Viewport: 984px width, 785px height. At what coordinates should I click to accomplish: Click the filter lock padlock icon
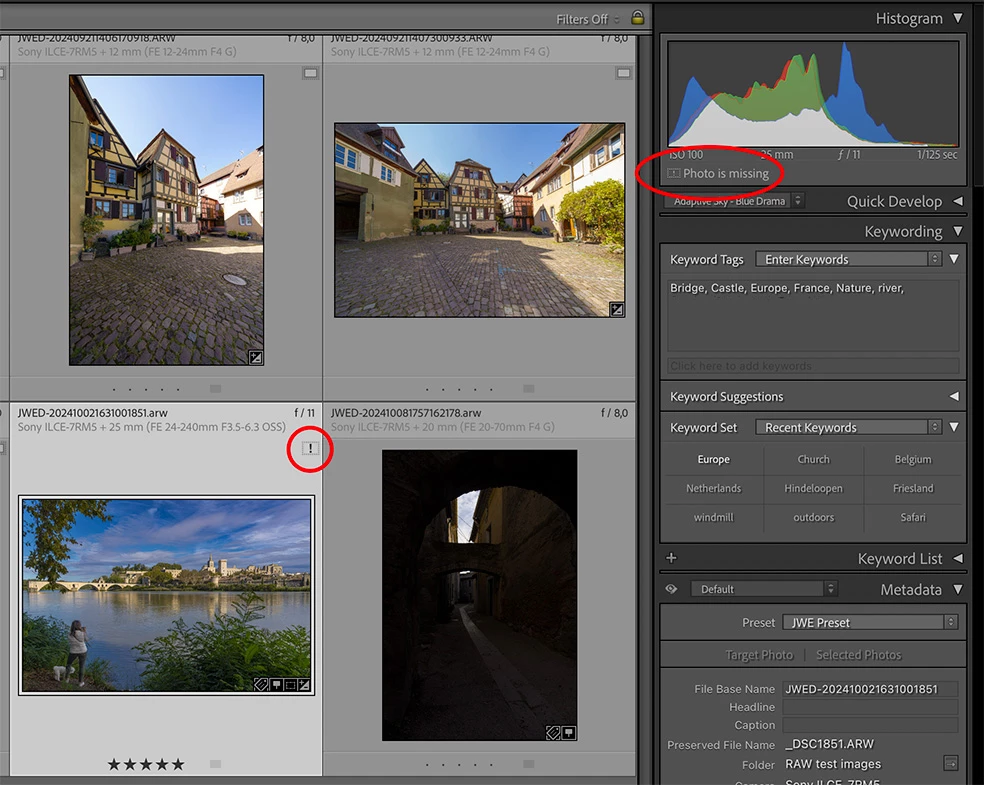point(638,18)
